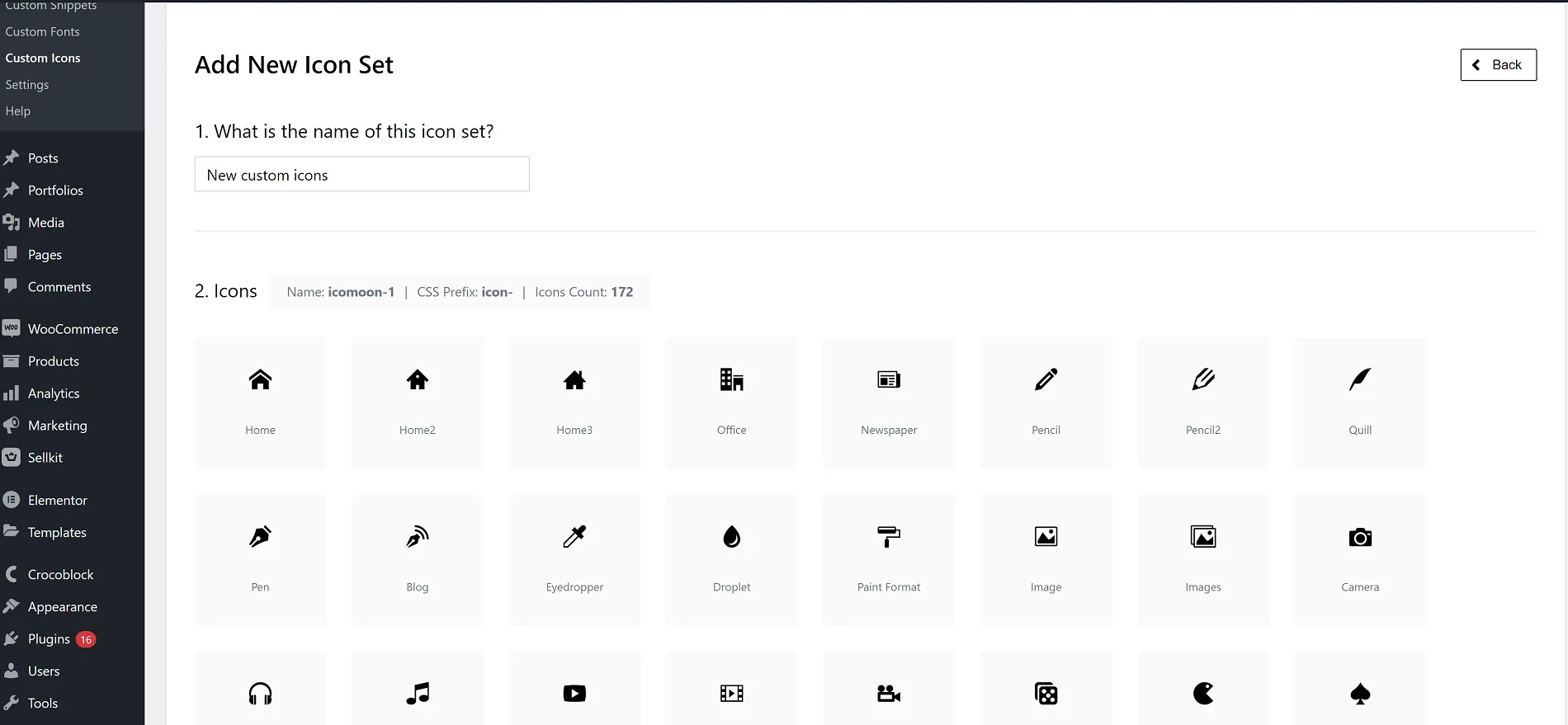The width and height of the screenshot is (1568, 725).
Task: Go to Products in sidebar
Action: (x=54, y=360)
